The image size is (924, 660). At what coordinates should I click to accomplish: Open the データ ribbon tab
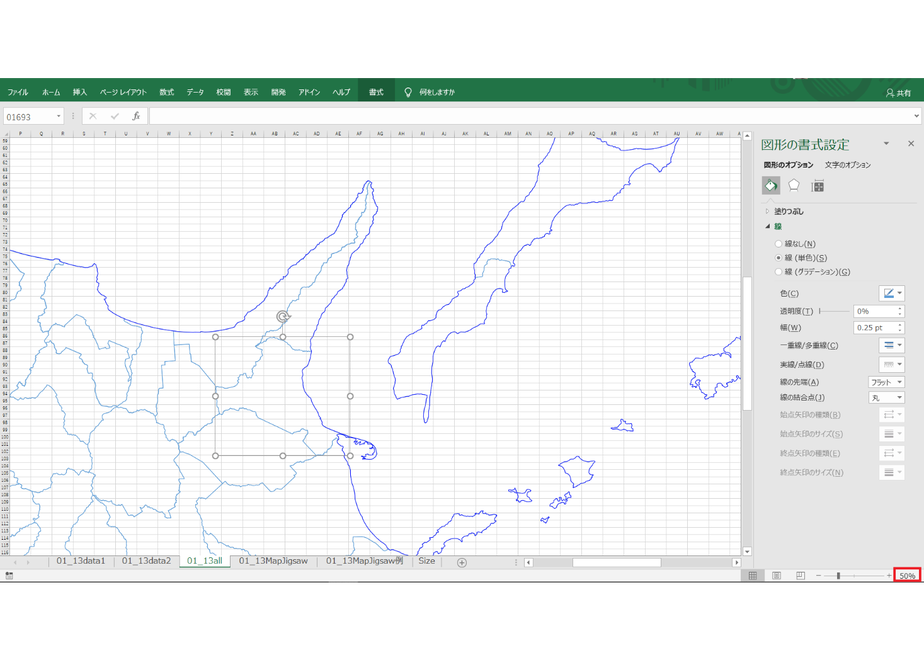(195, 92)
